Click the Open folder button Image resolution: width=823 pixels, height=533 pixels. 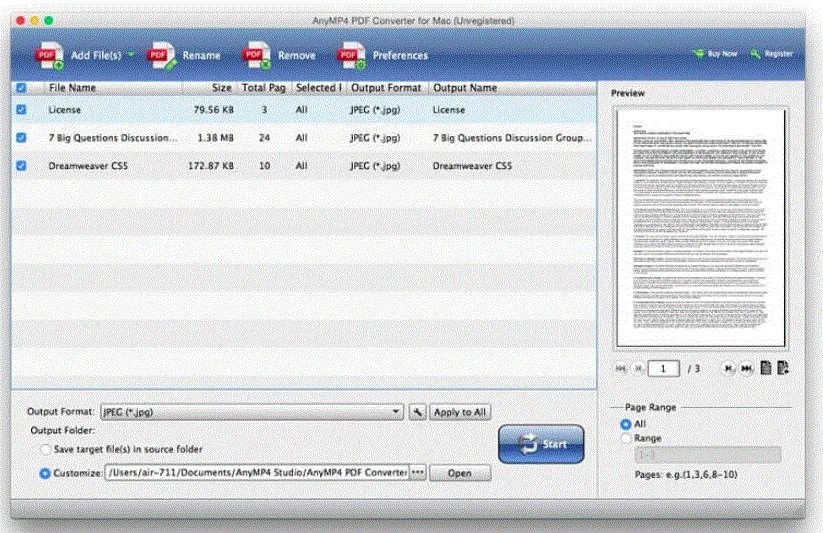click(460, 473)
